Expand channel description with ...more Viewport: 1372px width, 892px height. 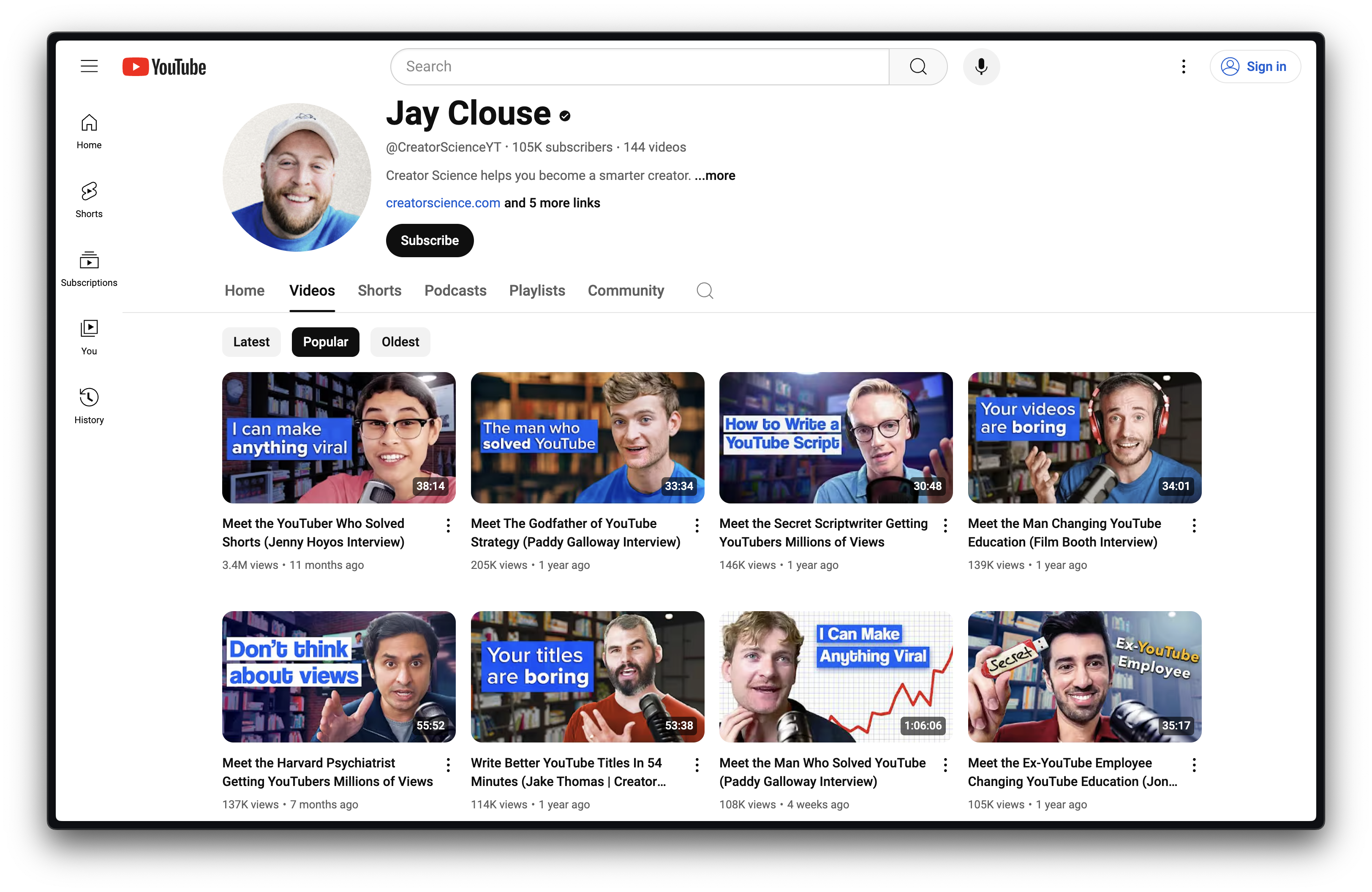(715, 175)
